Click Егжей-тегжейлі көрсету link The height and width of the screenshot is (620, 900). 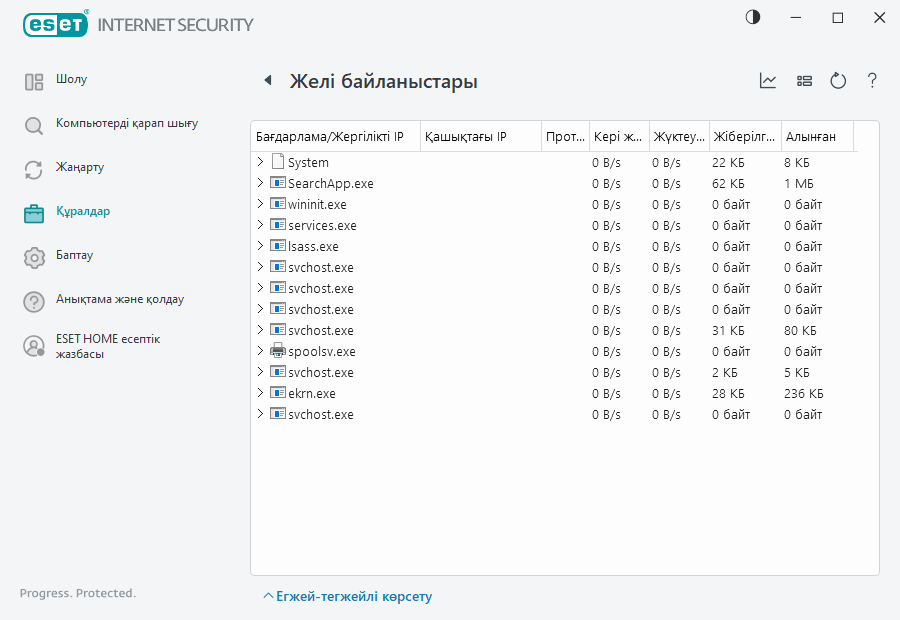347,597
